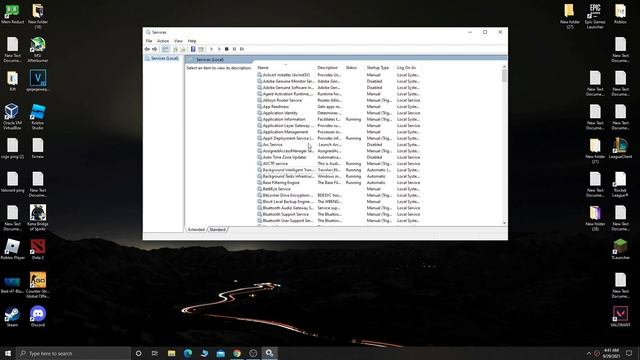The image size is (640, 360).
Task: Click the services list vertical scrollbar thumb
Action: point(504,76)
